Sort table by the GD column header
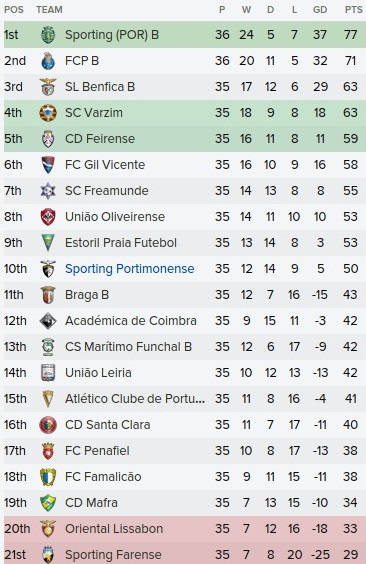This screenshot has width=366, height=564. point(320,10)
